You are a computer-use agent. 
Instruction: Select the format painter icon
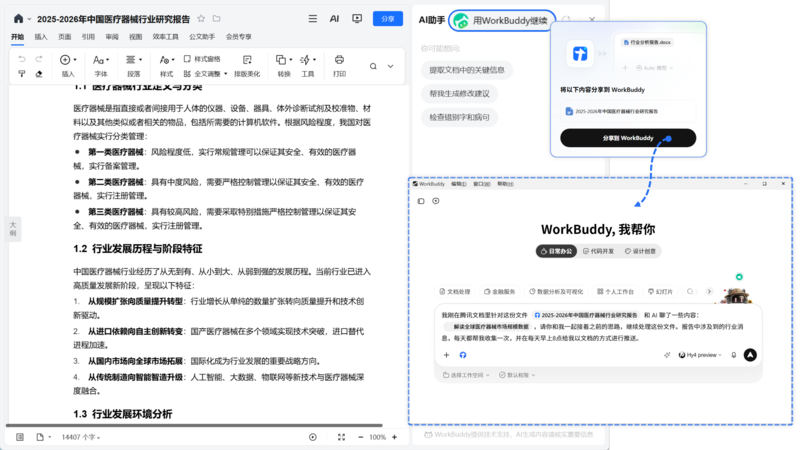[21, 74]
